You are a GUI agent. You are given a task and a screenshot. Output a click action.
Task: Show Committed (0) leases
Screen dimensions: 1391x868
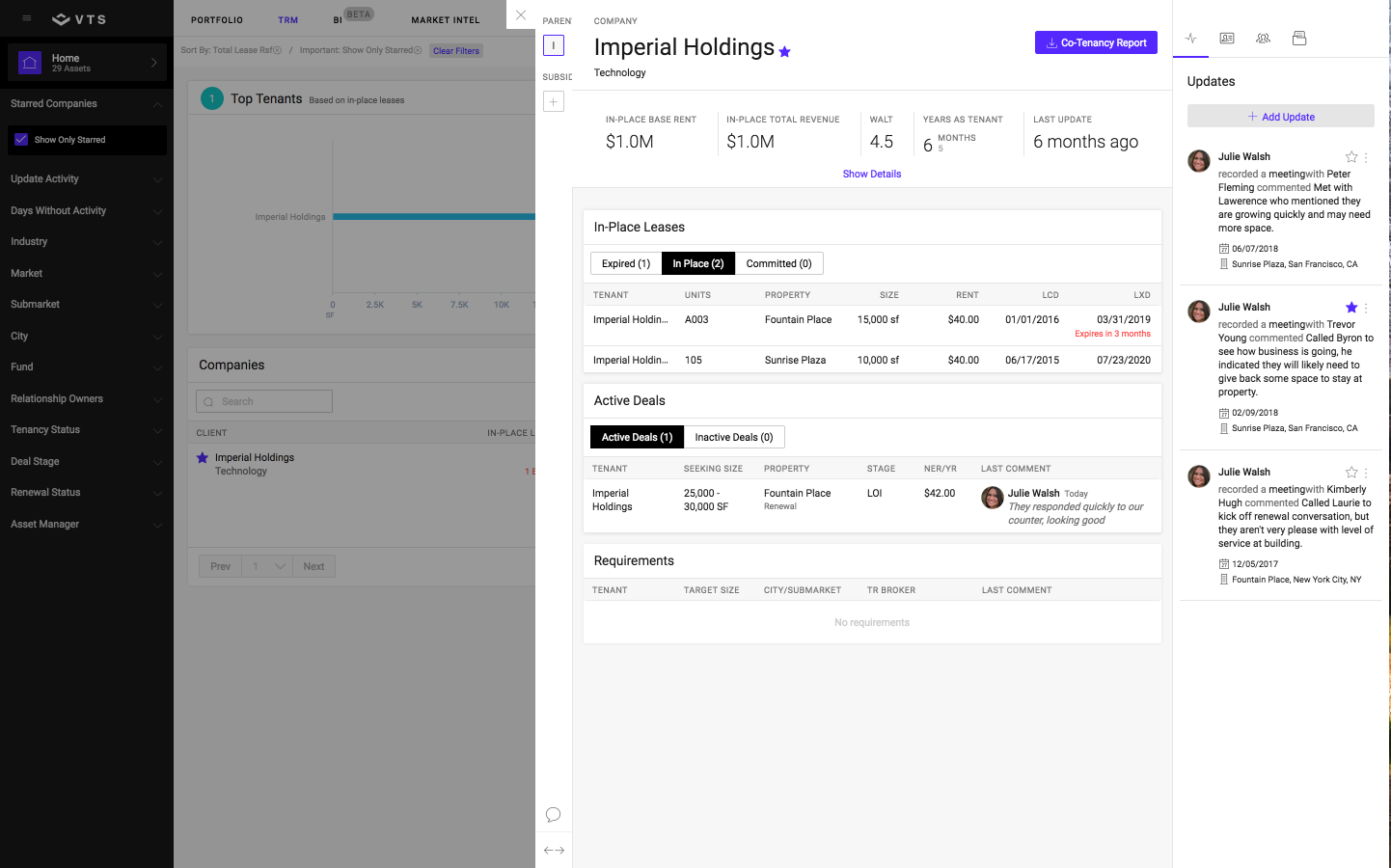(779, 264)
